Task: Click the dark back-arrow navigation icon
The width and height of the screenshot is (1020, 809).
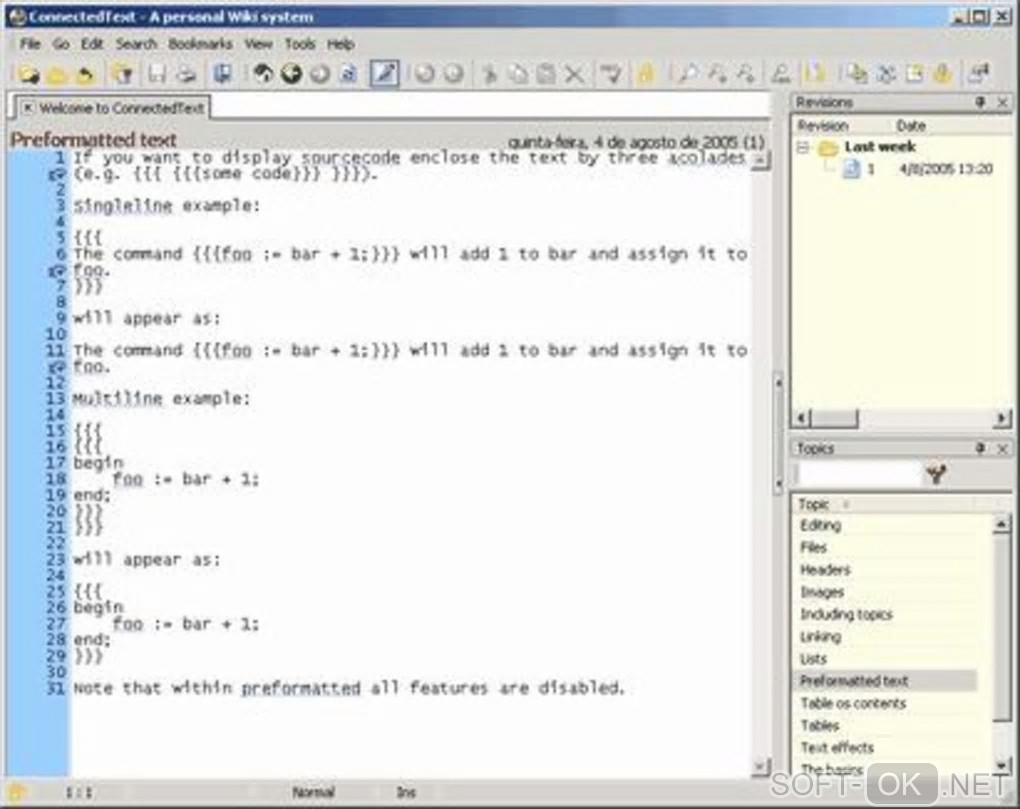Action: (x=291, y=74)
